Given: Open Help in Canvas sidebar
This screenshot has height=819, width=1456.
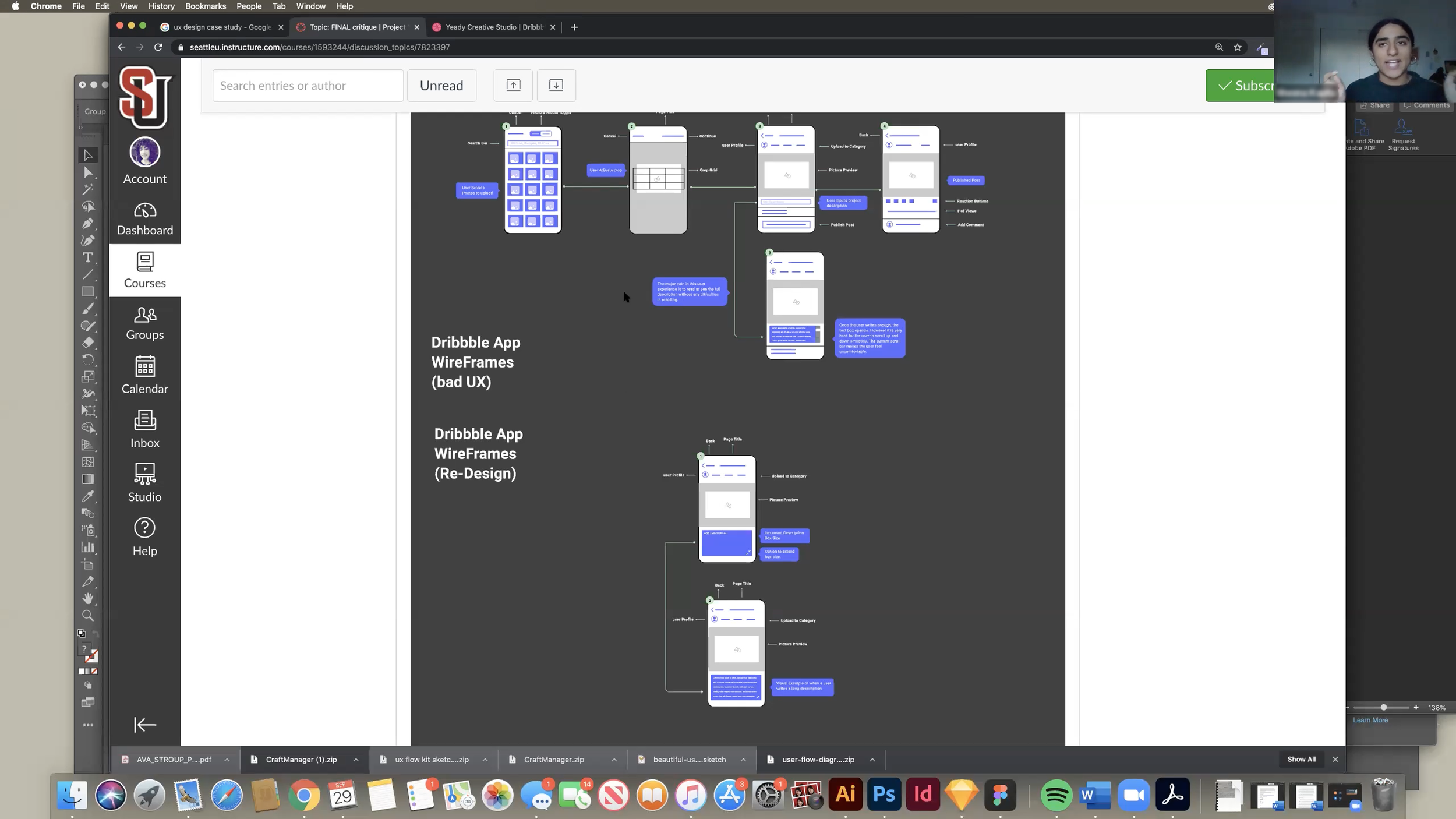Looking at the screenshot, I should [x=144, y=536].
